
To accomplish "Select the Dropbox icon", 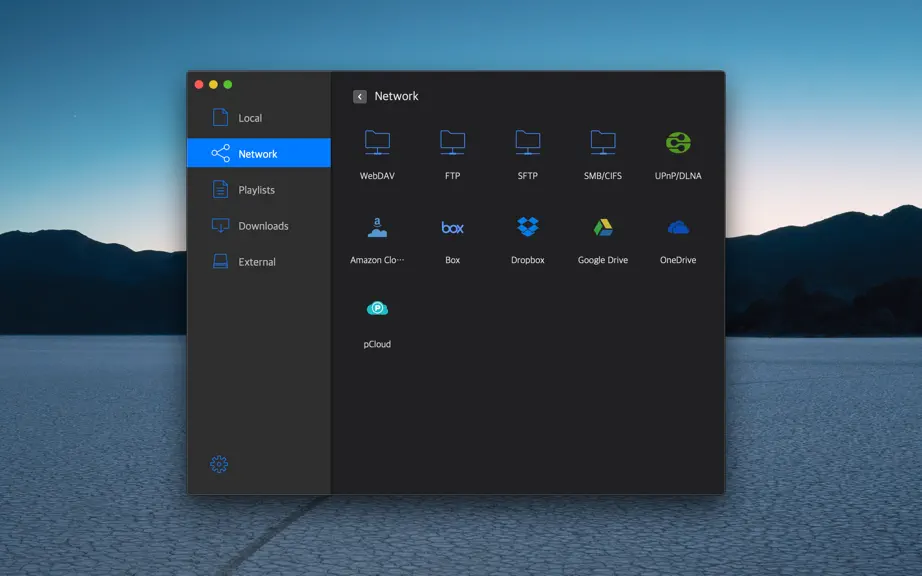I will (527, 226).
